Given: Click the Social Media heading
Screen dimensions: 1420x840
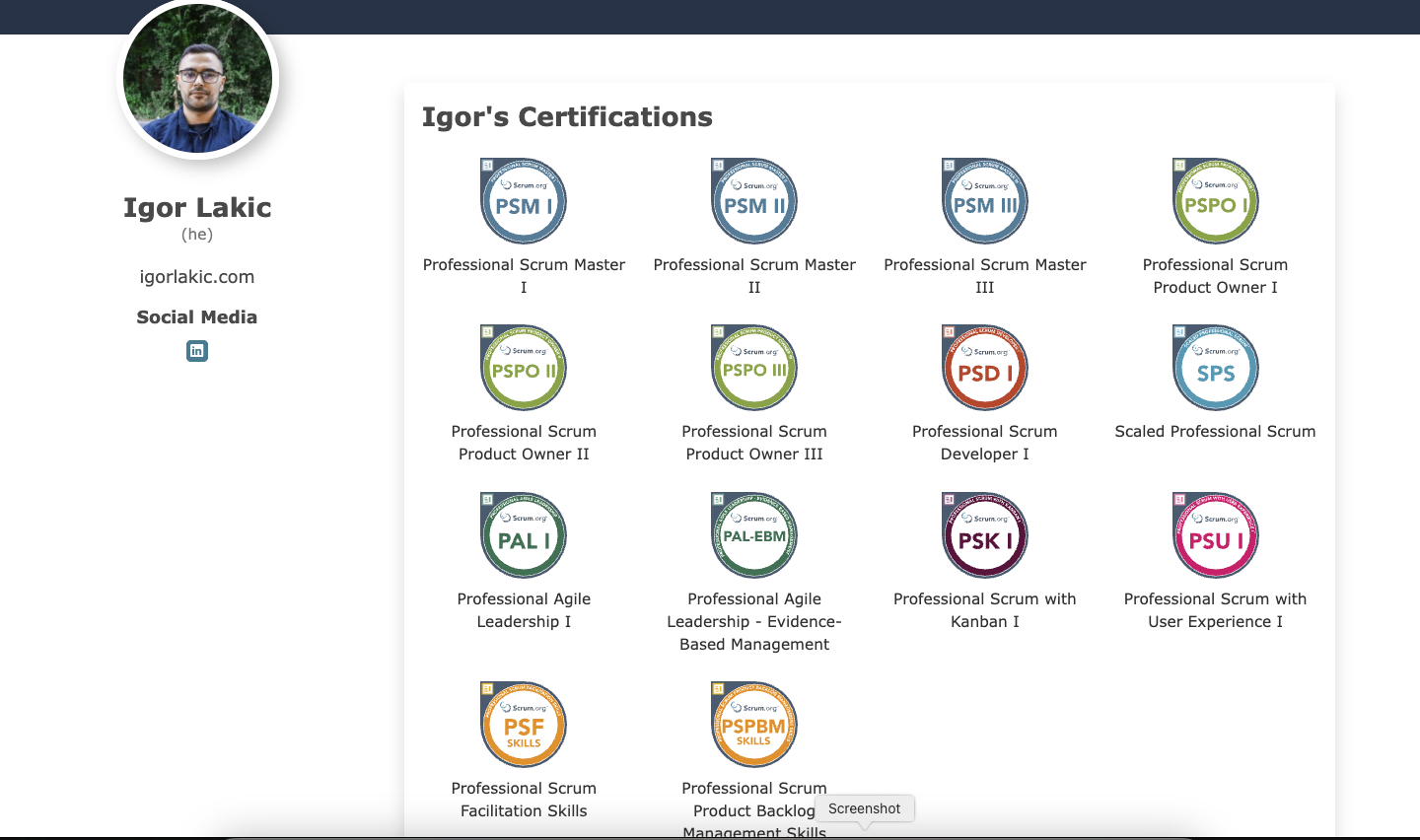Looking at the screenshot, I should coord(197,317).
